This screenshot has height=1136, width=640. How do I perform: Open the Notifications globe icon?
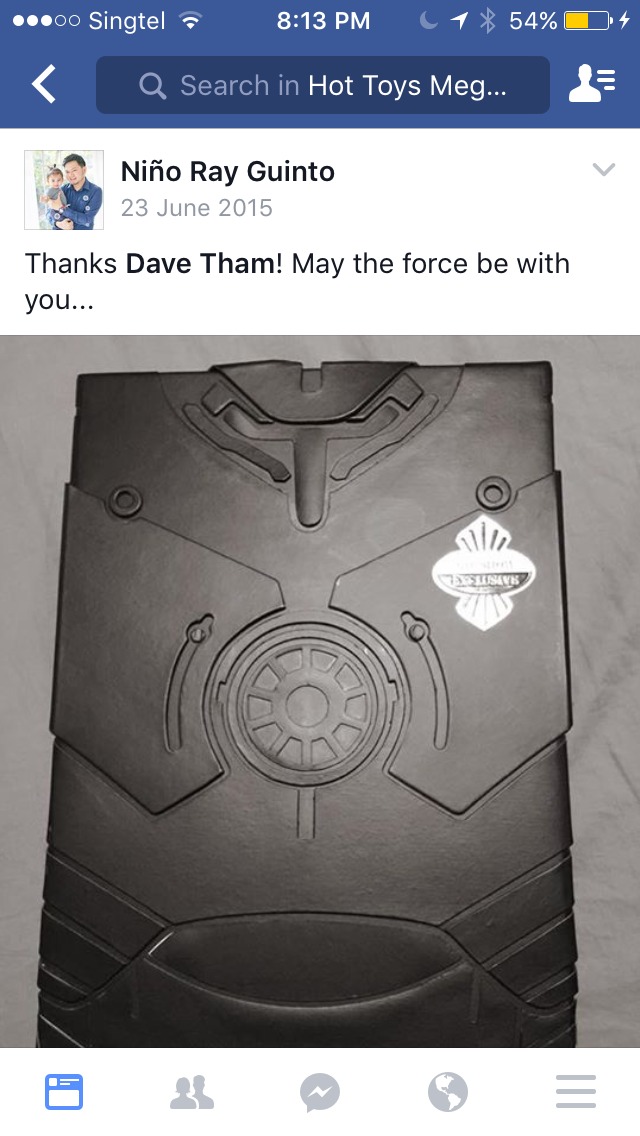tap(448, 1093)
